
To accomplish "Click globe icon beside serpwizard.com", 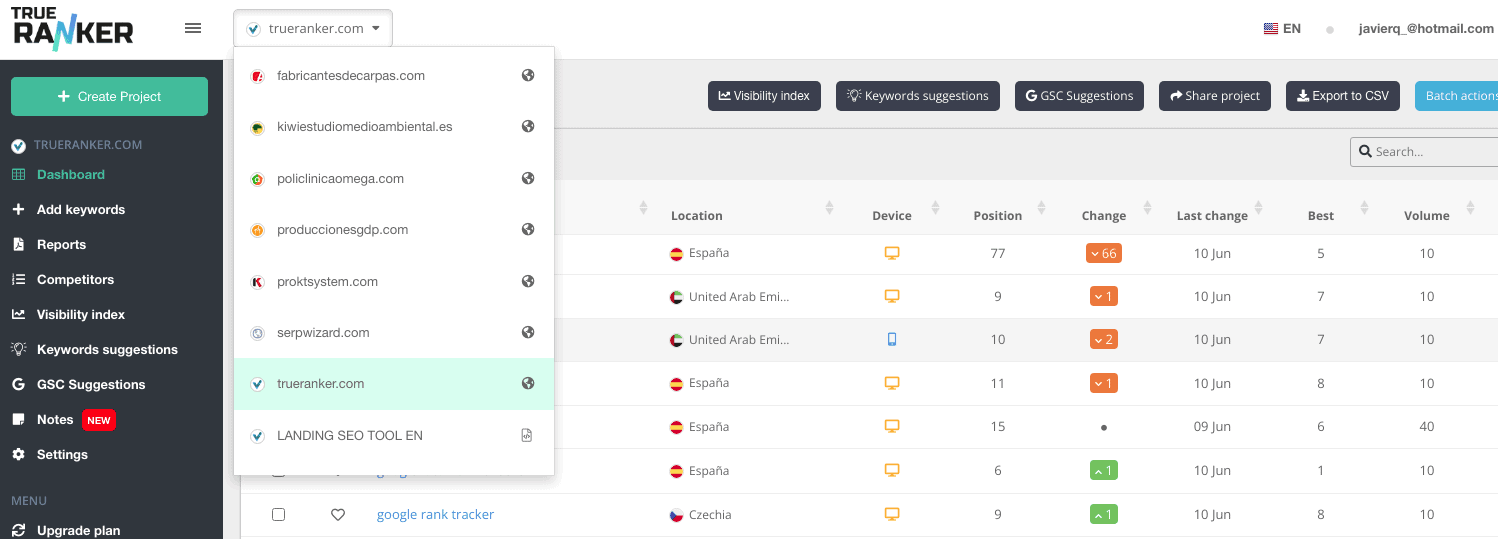I will [x=528, y=333].
